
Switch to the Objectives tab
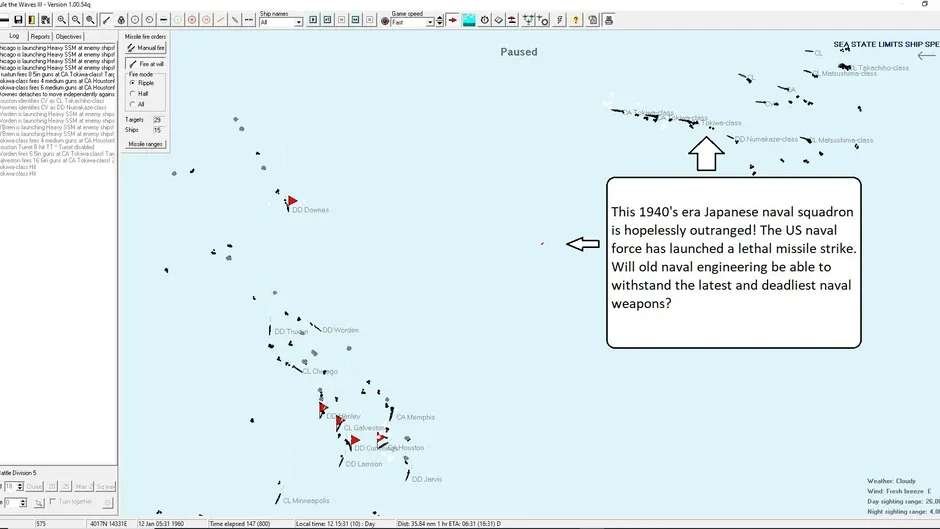click(x=68, y=37)
